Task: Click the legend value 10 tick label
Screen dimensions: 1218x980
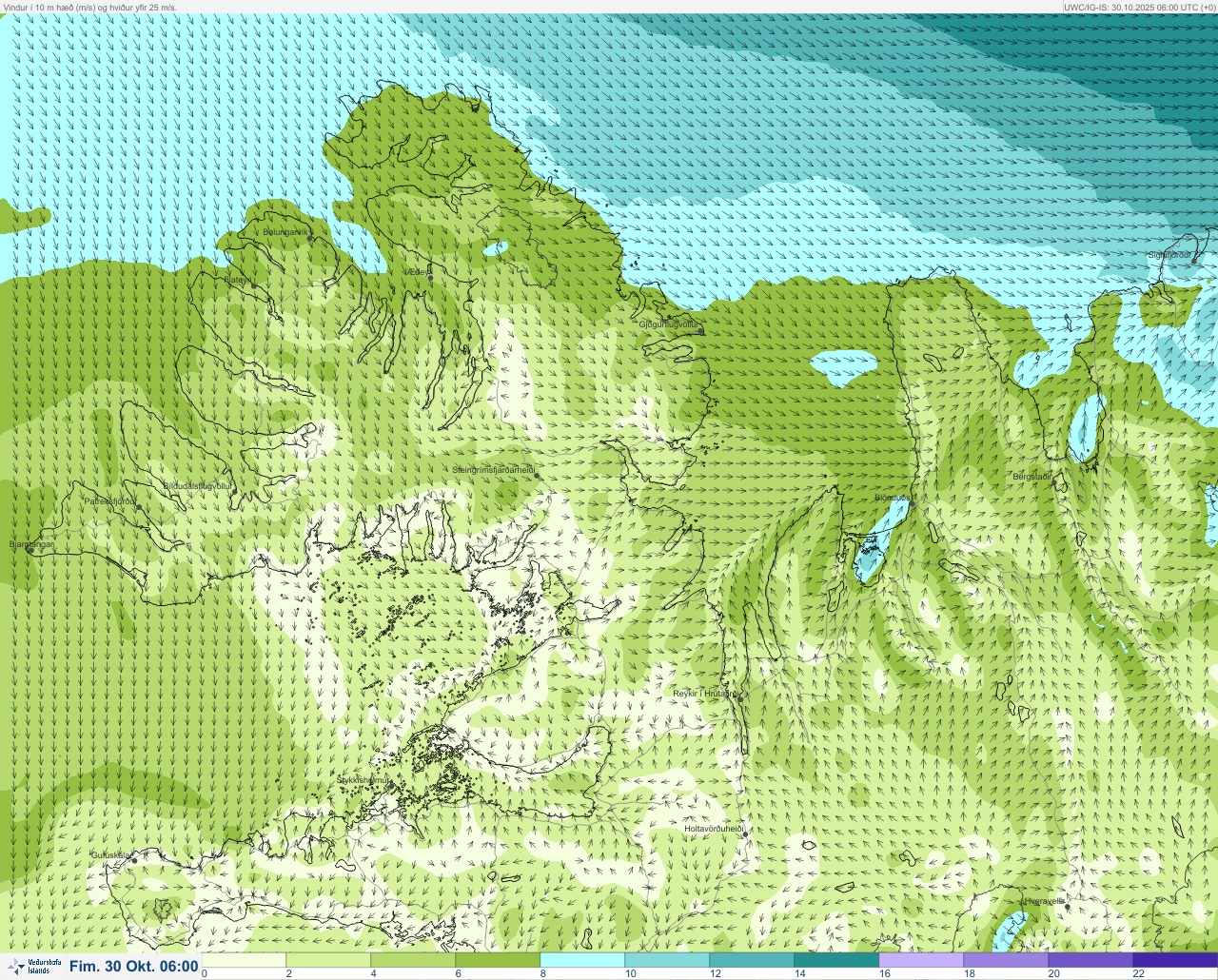Action: [631, 973]
